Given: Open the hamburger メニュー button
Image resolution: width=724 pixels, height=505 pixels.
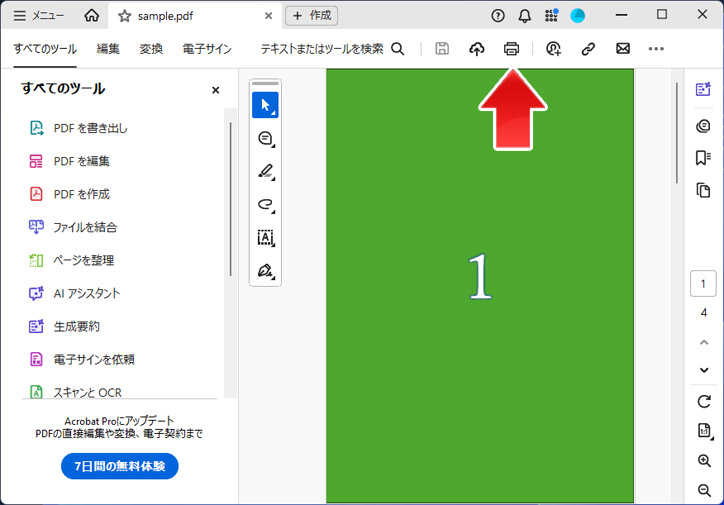Looking at the screenshot, I should 39,16.
